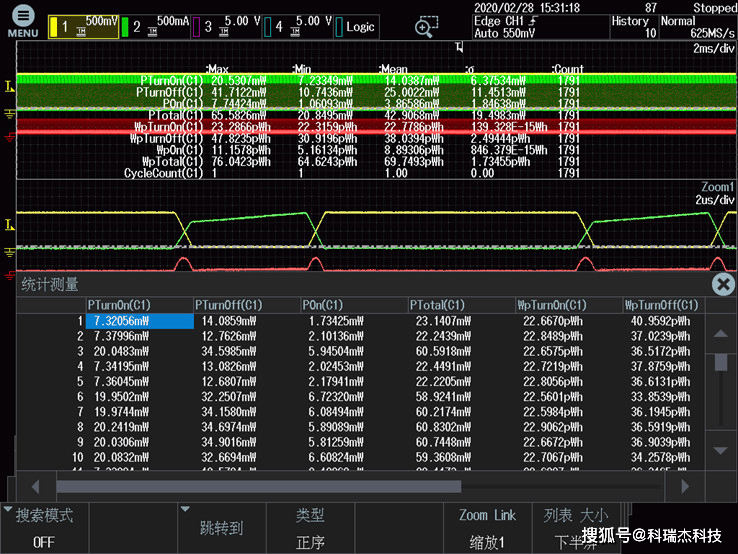This screenshot has width=738, height=554.
Task: Change 列表 大小 list size setting
Action: point(576,528)
